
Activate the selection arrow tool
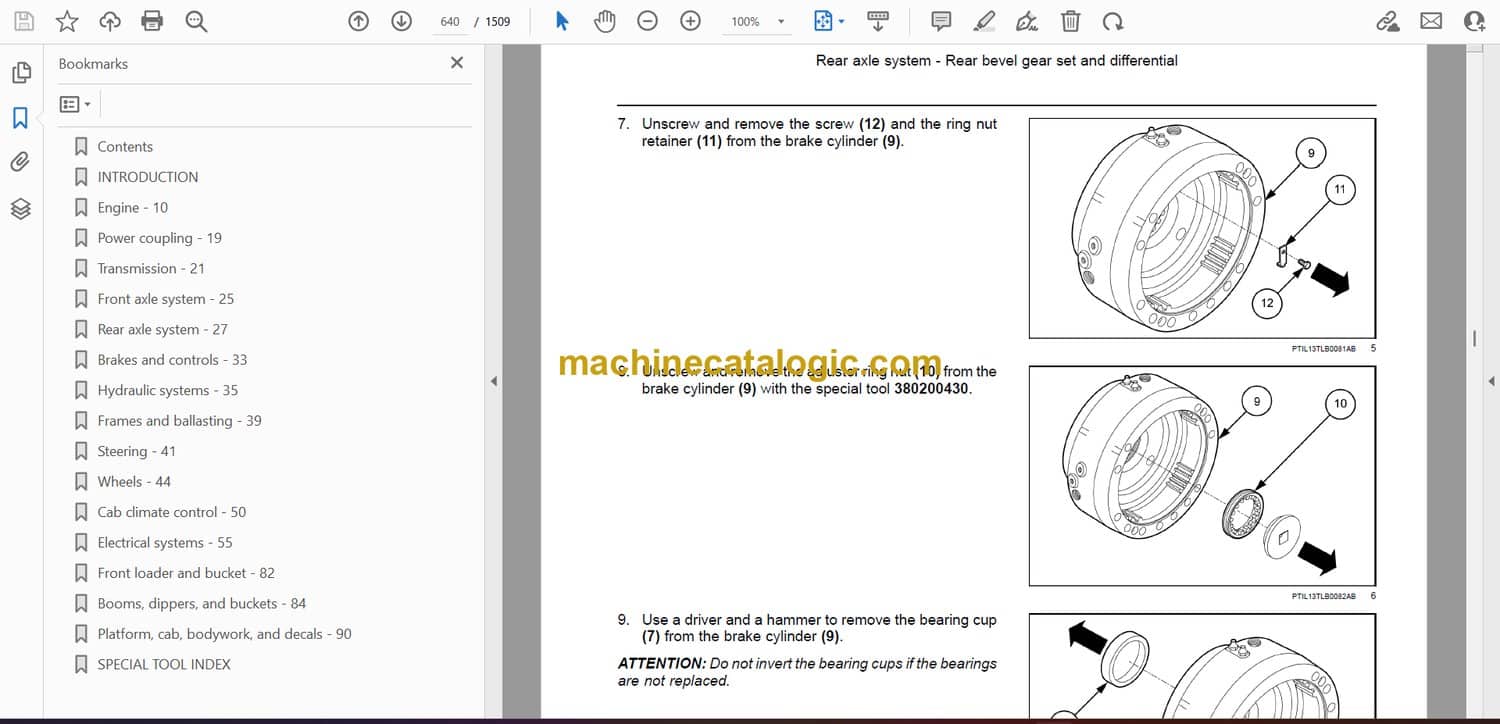[x=562, y=21]
